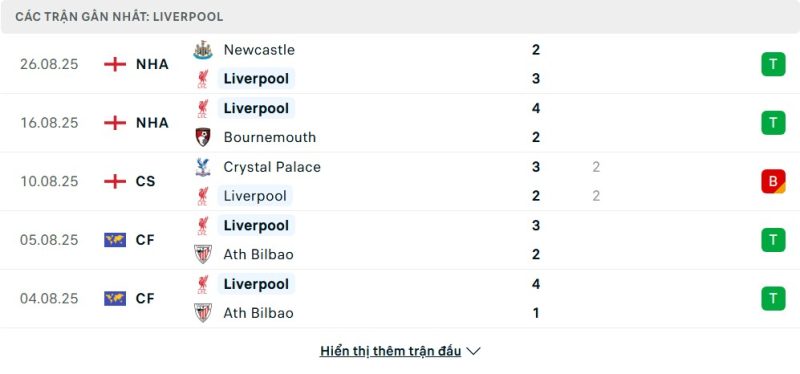The image size is (800, 374).
Task: Open the Bournemouth team name
Action: [269, 137]
